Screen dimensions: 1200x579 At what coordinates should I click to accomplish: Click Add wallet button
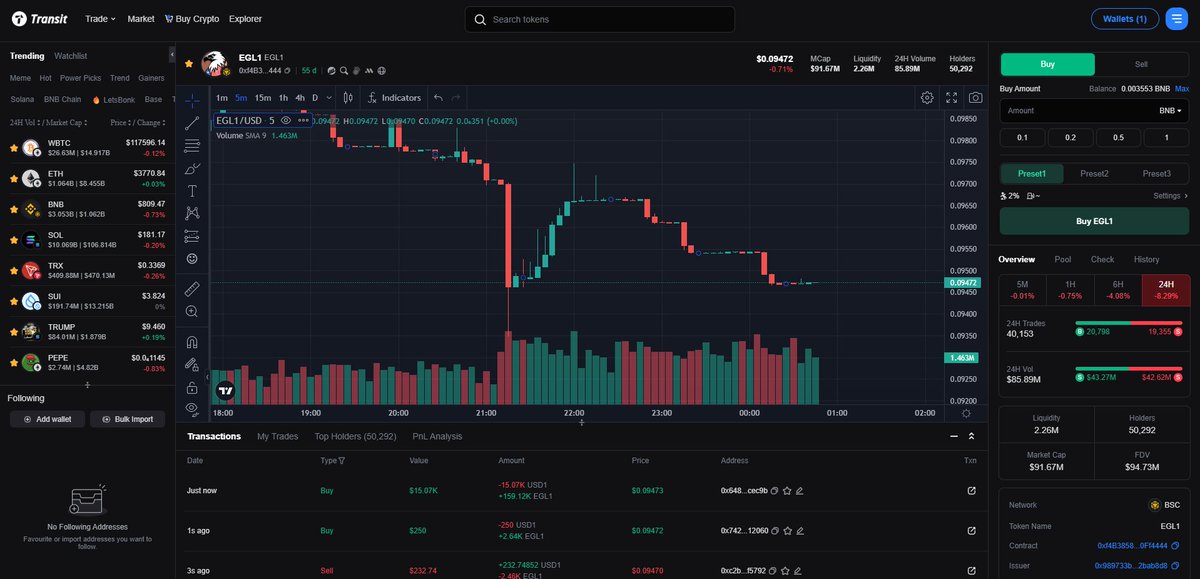point(47,419)
